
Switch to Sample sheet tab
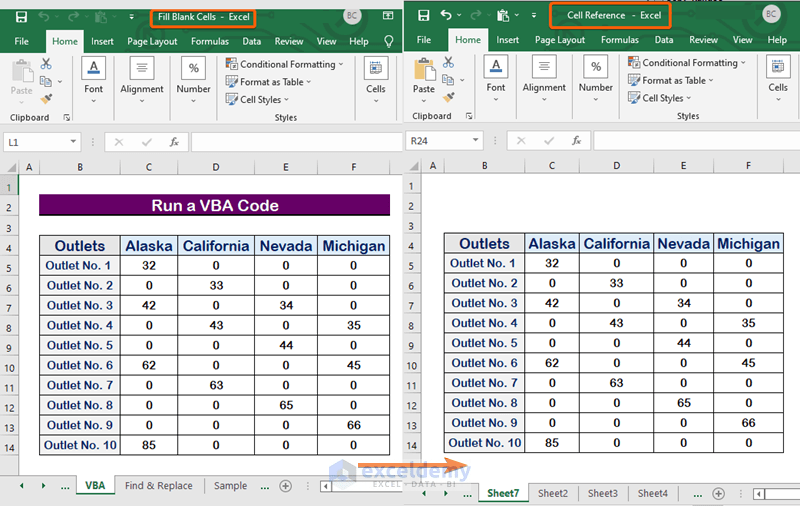230,486
